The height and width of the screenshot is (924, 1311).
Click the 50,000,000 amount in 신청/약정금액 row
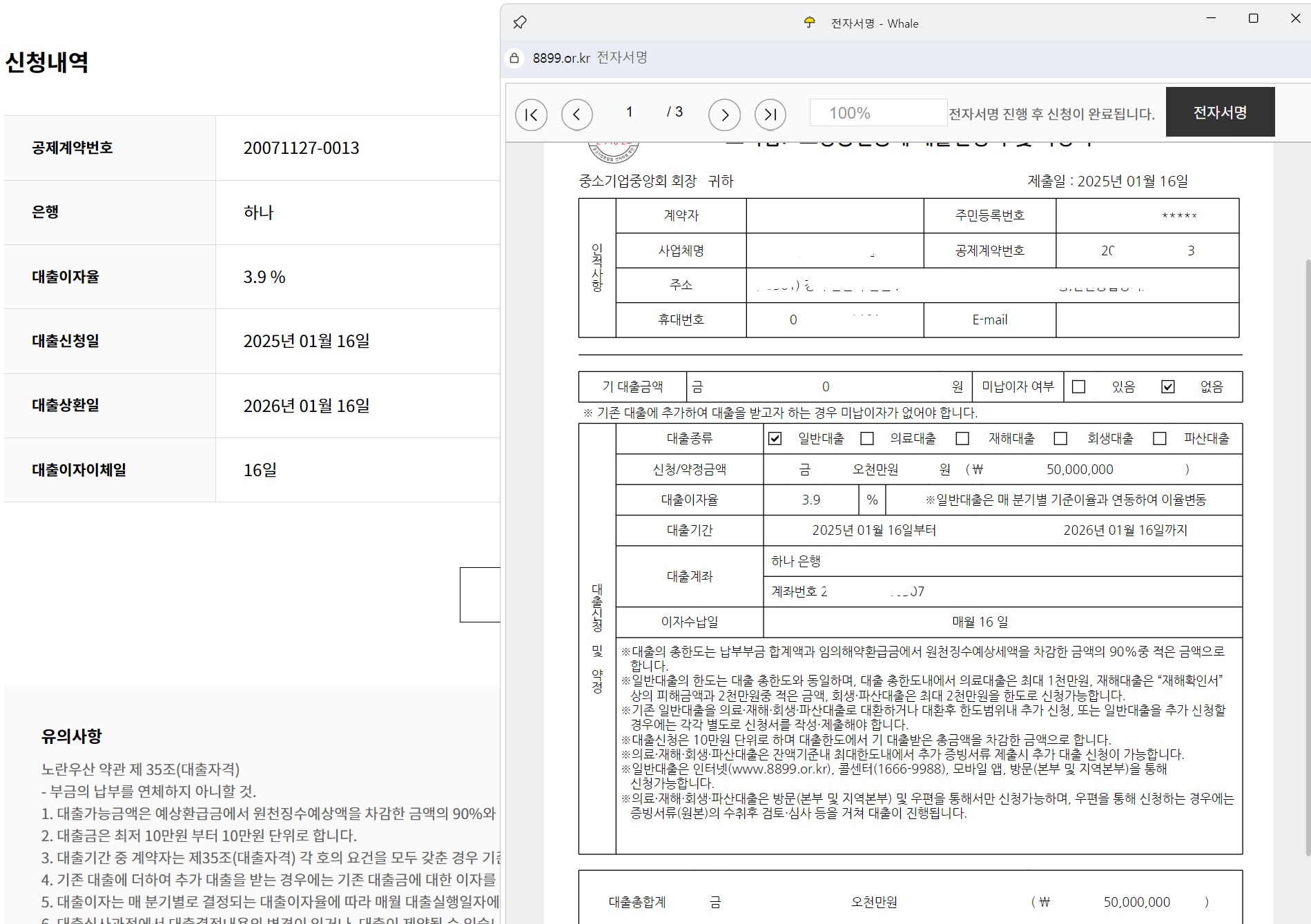click(1080, 470)
